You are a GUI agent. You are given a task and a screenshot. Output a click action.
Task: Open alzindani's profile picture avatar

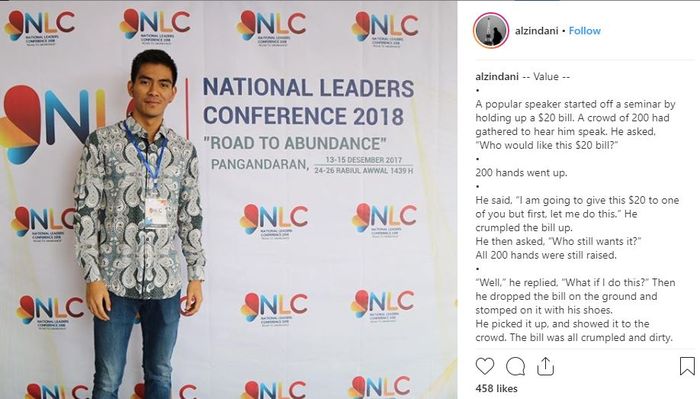click(491, 30)
